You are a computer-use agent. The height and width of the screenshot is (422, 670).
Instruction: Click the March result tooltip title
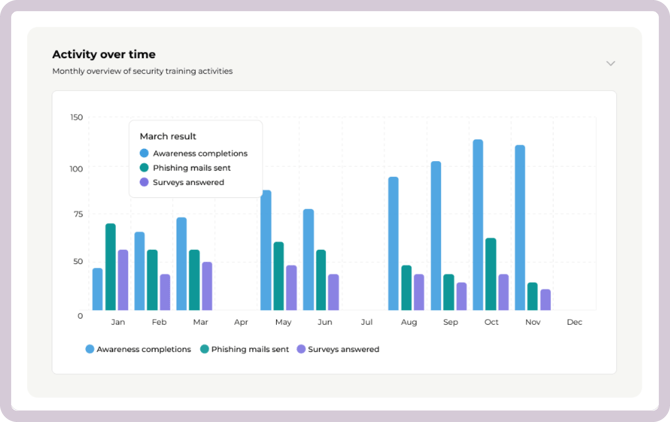coord(168,136)
